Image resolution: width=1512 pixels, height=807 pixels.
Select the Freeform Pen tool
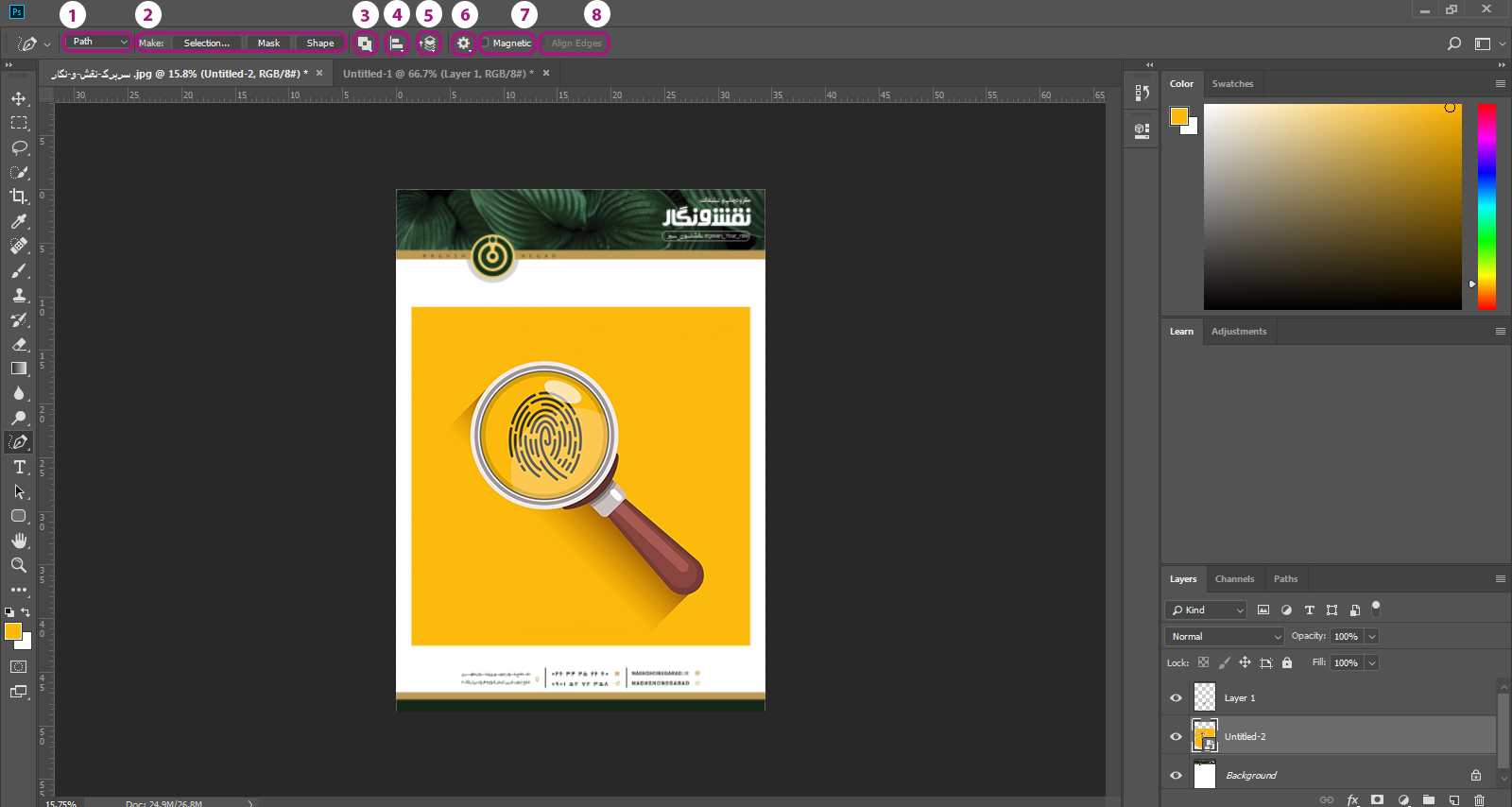pos(19,442)
